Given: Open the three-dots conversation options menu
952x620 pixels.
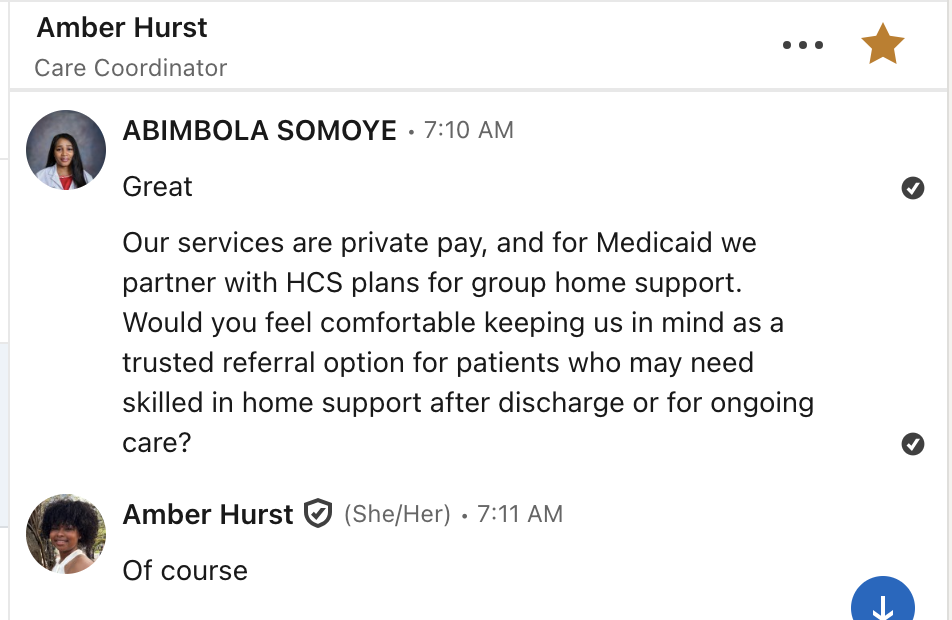Looking at the screenshot, I should pyautogui.click(x=802, y=45).
